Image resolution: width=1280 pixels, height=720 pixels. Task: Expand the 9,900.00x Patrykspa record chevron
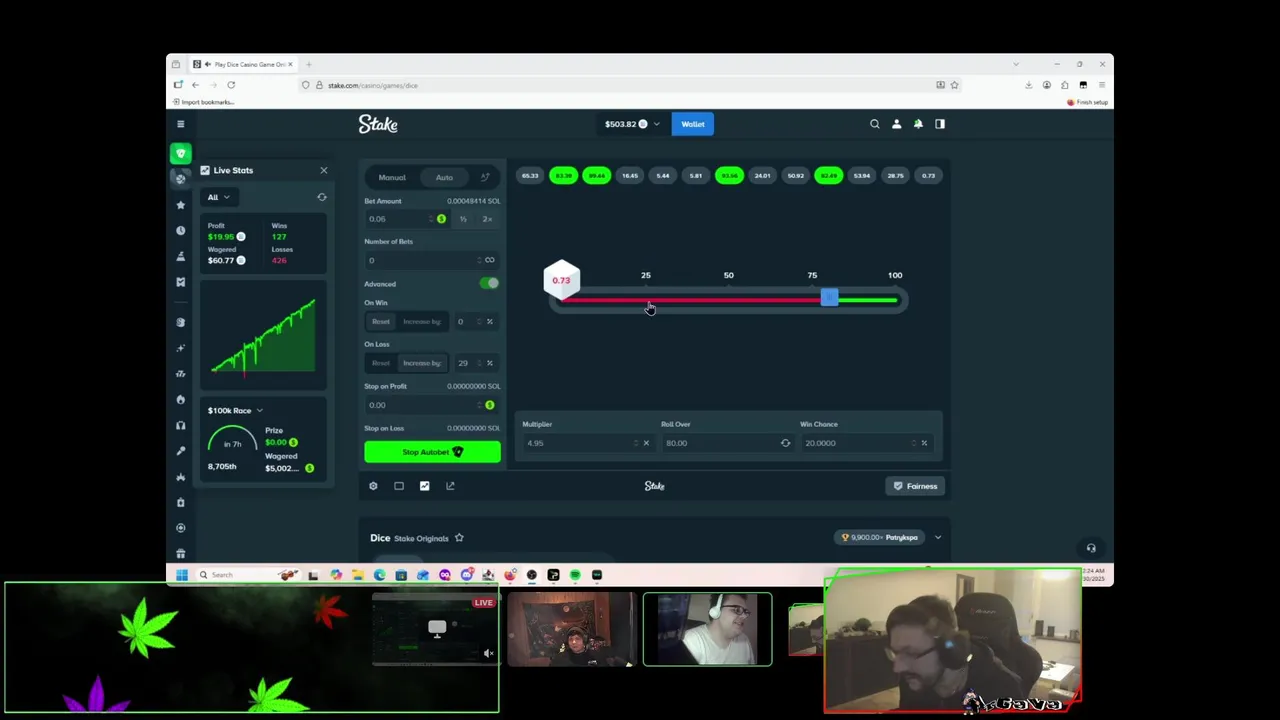[937, 538]
